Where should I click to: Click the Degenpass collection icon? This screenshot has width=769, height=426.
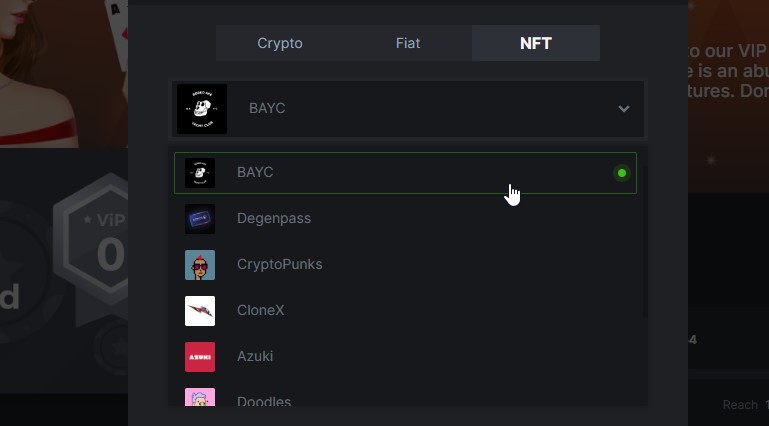(x=200, y=219)
